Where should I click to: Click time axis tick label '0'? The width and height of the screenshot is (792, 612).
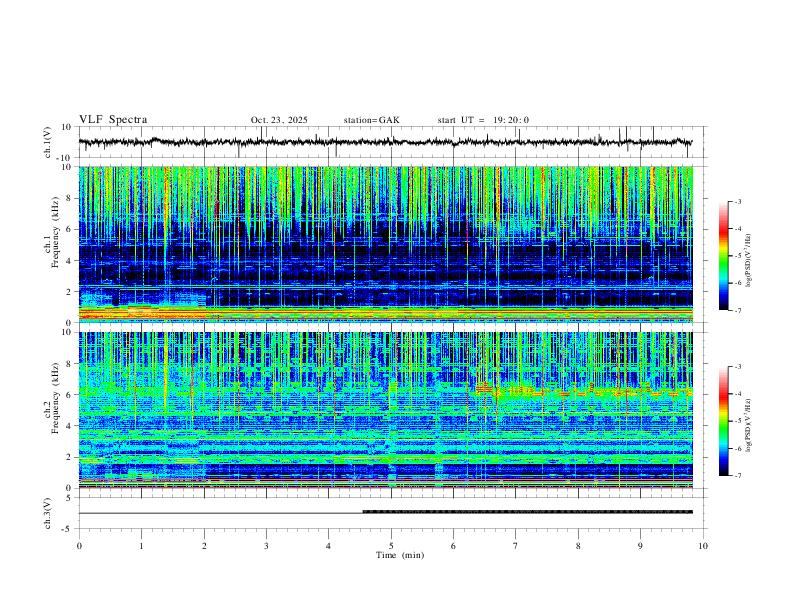[79, 546]
